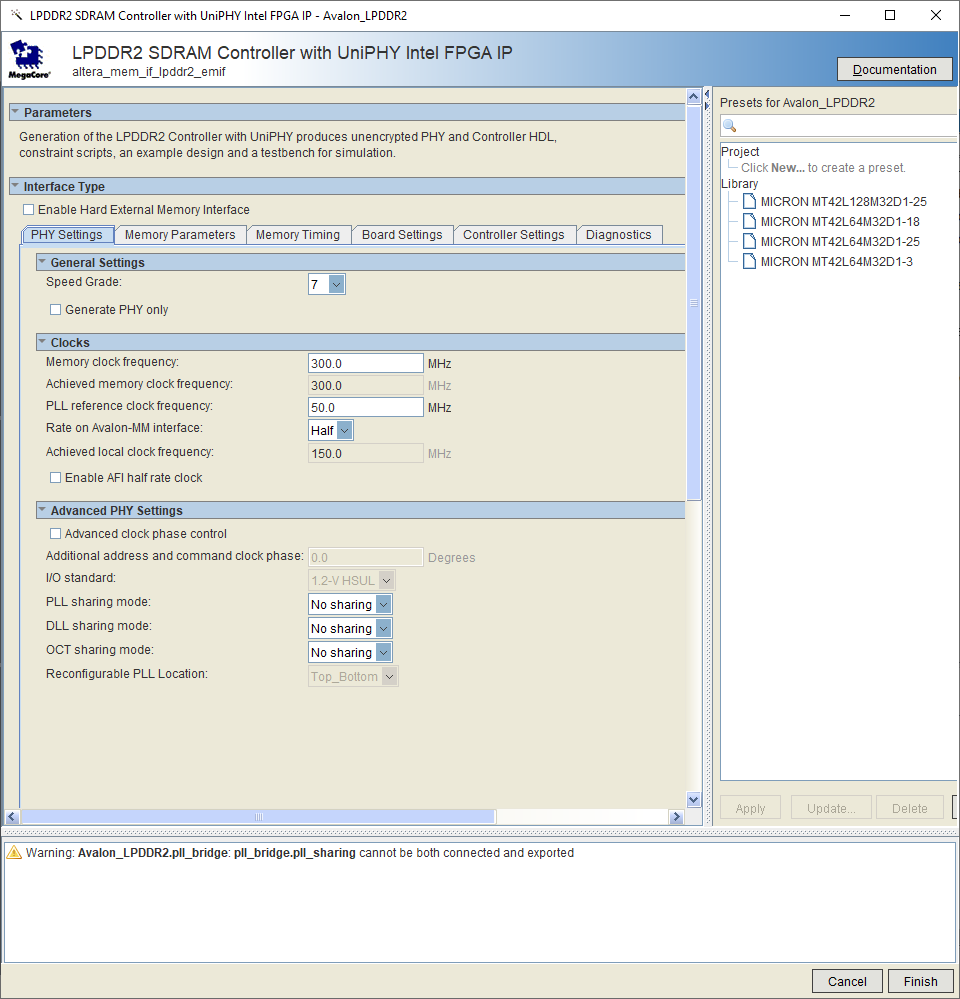Click the horizontal scrollbar left arrow
This screenshot has width=960, height=999.
click(x=12, y=817)
